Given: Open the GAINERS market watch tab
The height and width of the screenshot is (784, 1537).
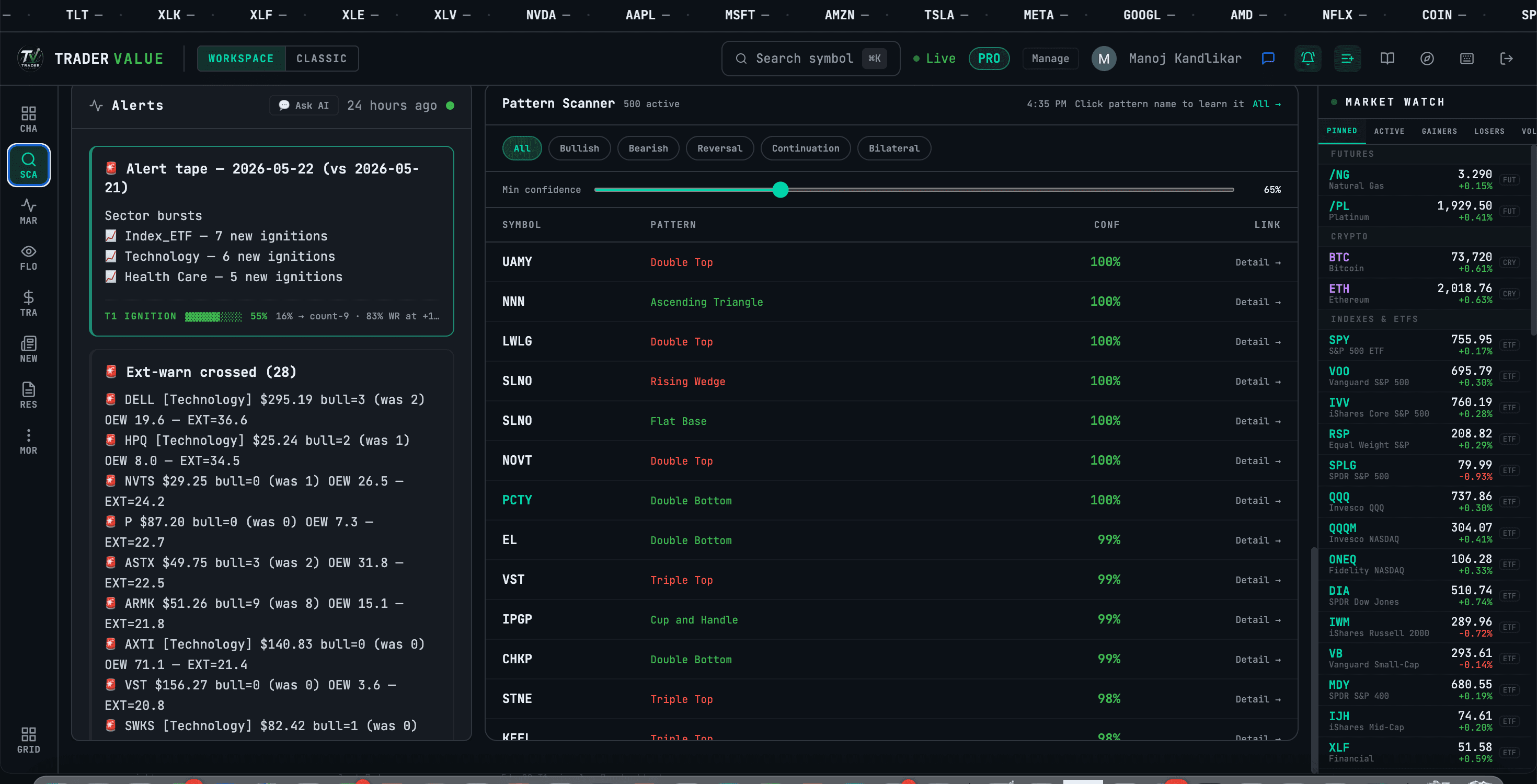Looking at the screenshot, I should point(1439,131).
